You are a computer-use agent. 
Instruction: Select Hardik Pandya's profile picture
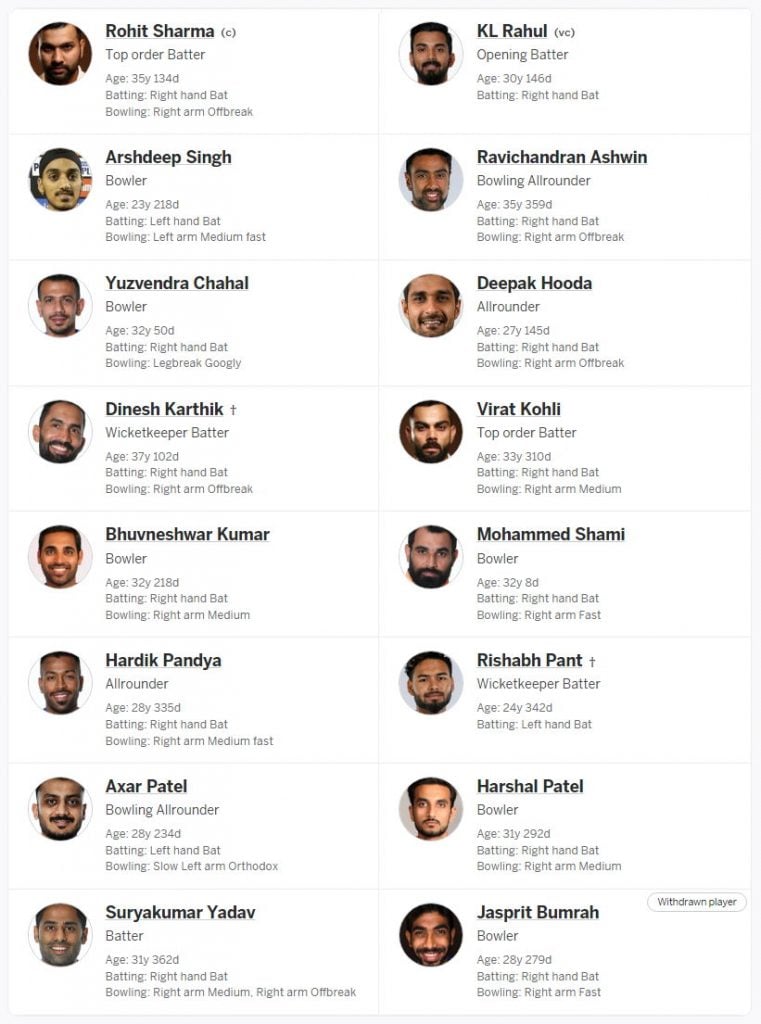tap(60, 683)
